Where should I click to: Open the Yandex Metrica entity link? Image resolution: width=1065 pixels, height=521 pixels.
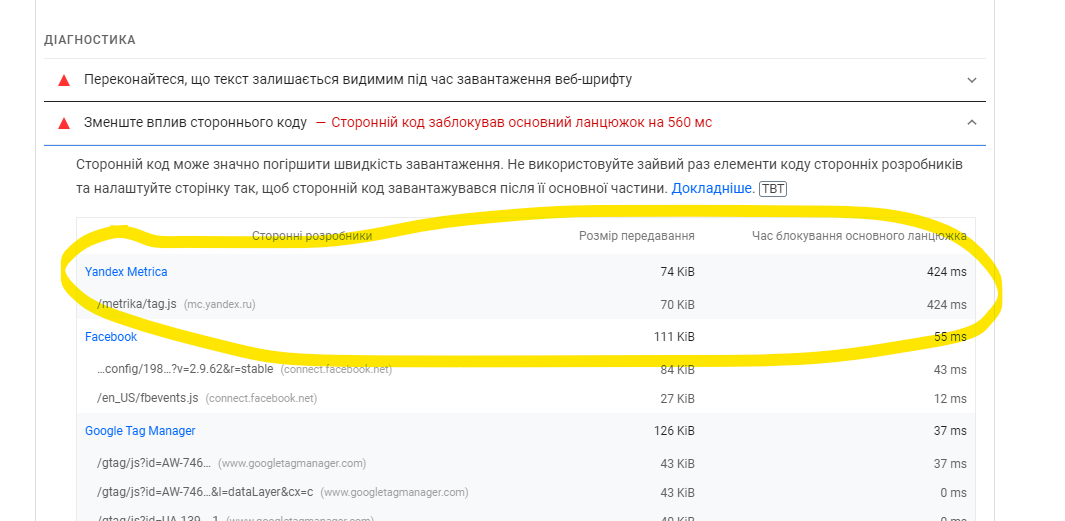pos(126,272)
